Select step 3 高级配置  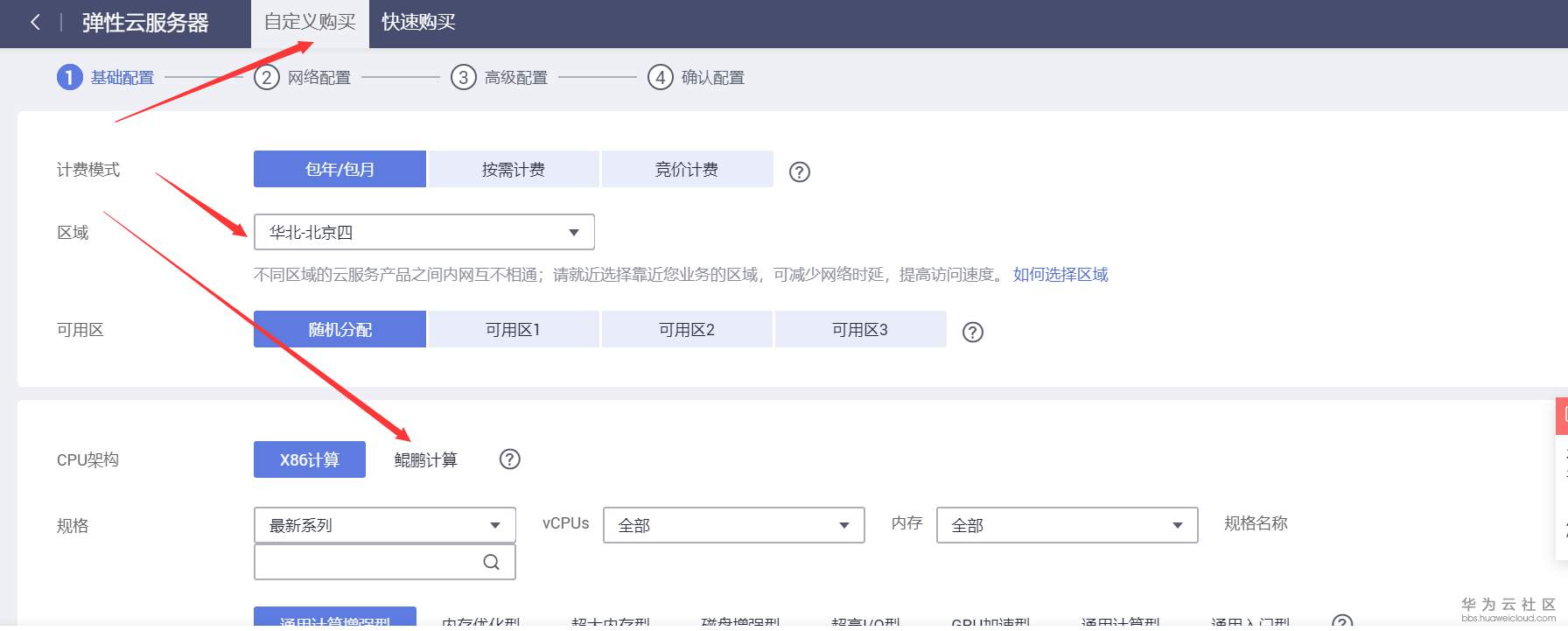[x=500, y=78]
